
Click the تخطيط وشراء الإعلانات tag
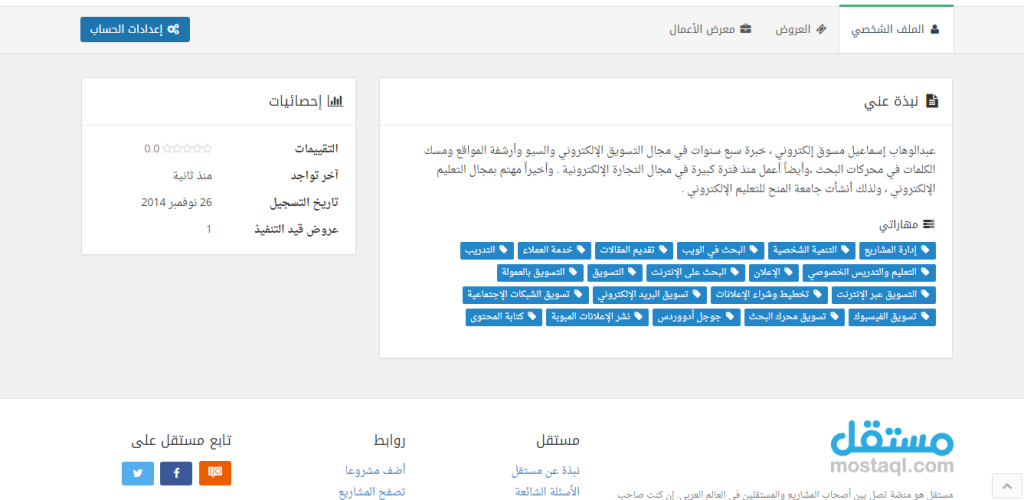(x=770, y=295)
